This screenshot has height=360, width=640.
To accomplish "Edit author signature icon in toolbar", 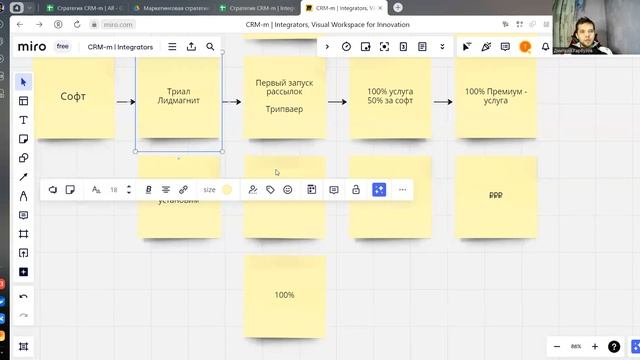I will click(x=253, y=189).
